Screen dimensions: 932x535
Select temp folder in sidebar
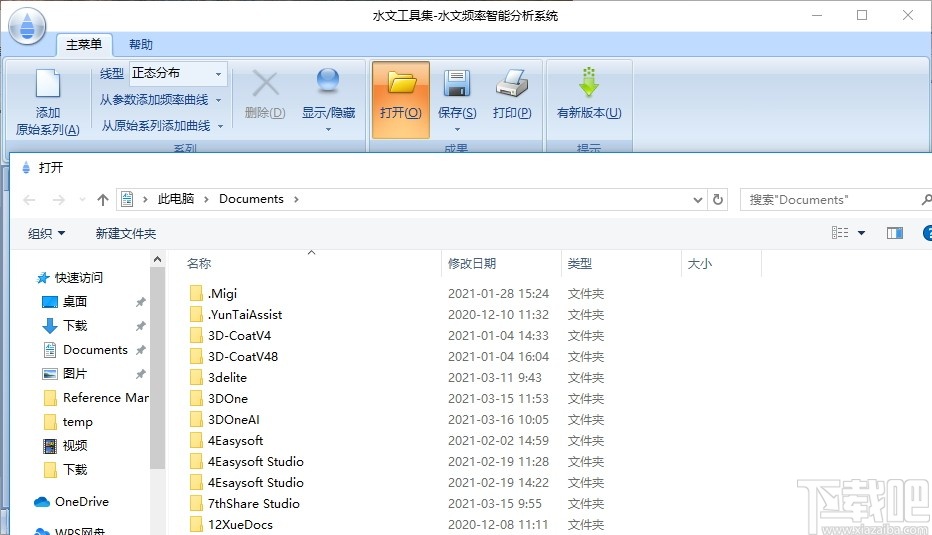coord(68,422)
